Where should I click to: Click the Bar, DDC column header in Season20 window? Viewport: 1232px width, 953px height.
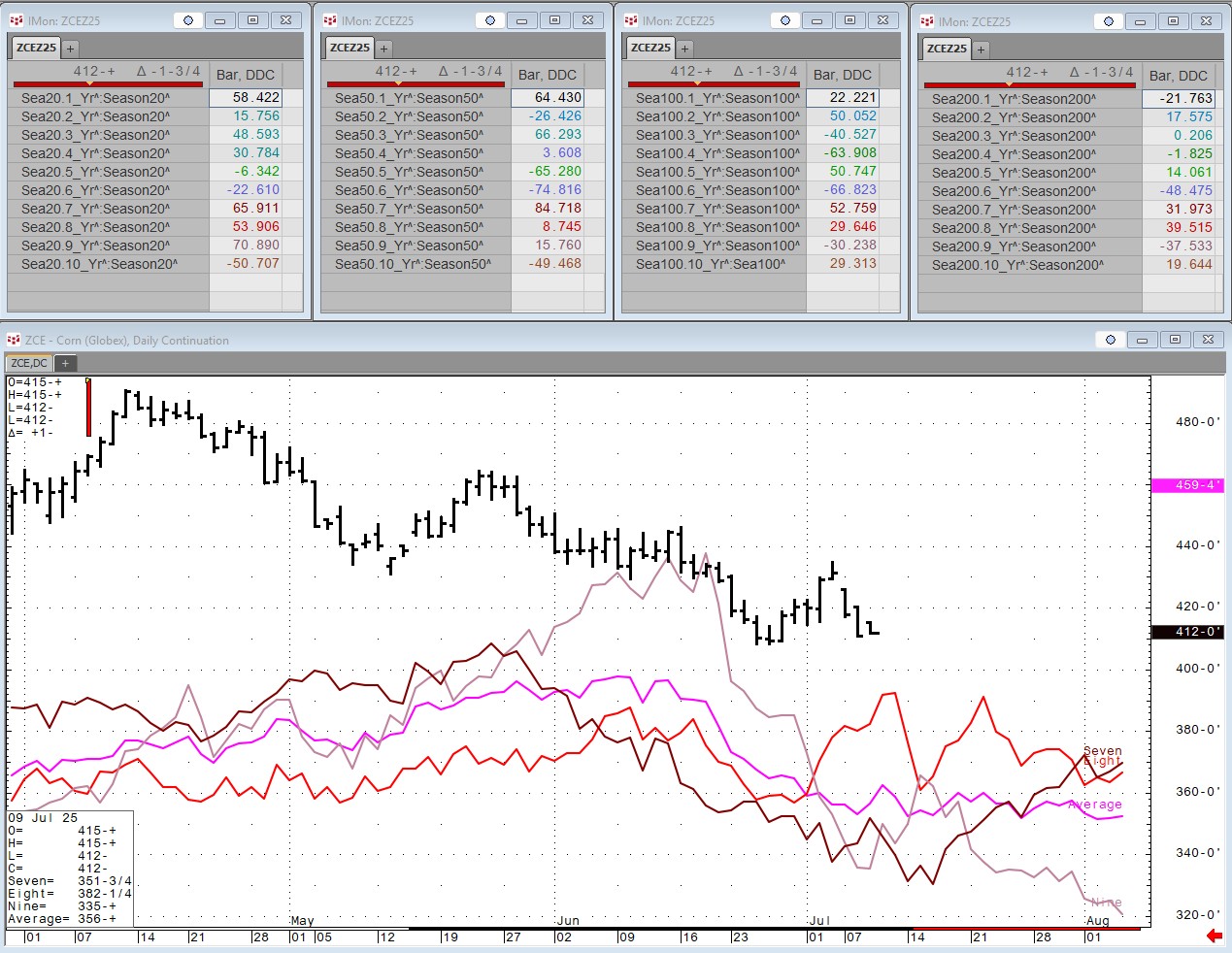tap(246, 75)
